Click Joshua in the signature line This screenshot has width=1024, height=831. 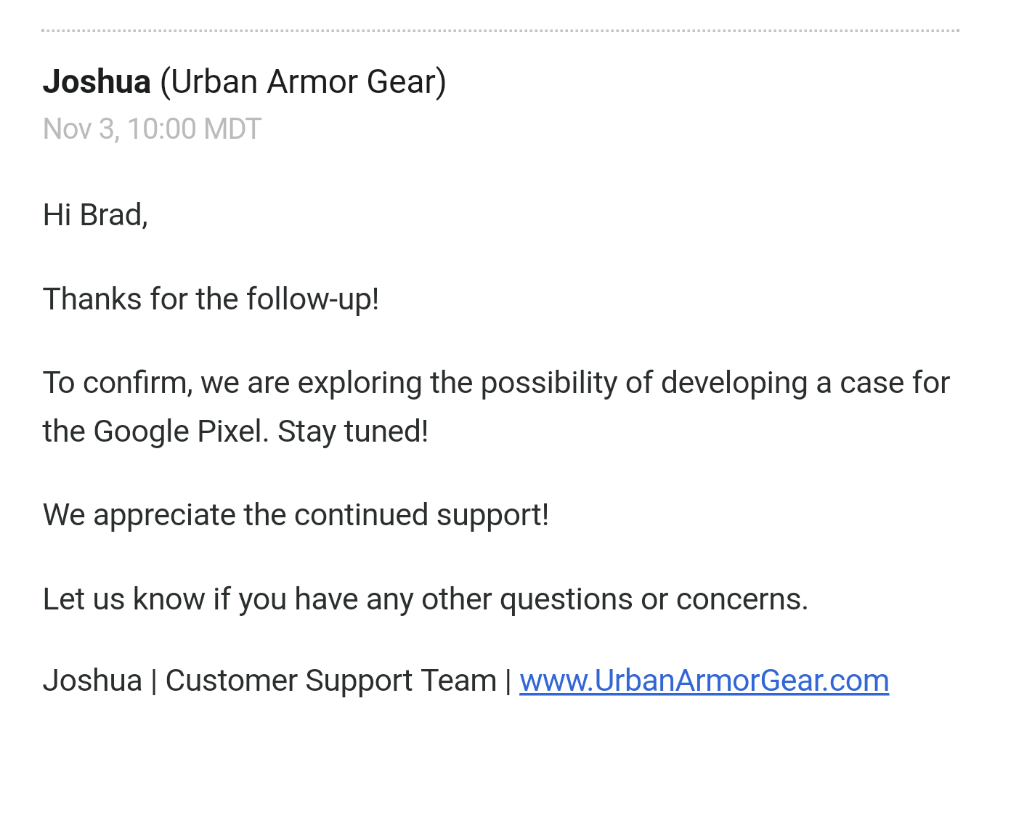(92, 681)
